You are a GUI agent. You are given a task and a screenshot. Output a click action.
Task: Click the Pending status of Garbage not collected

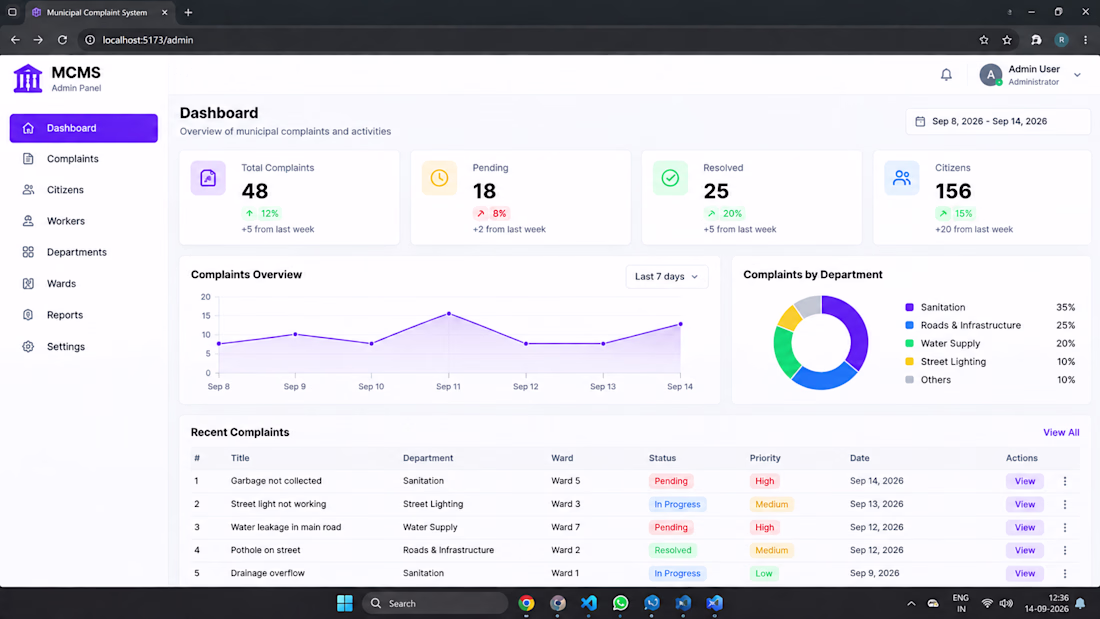point(671,481)
